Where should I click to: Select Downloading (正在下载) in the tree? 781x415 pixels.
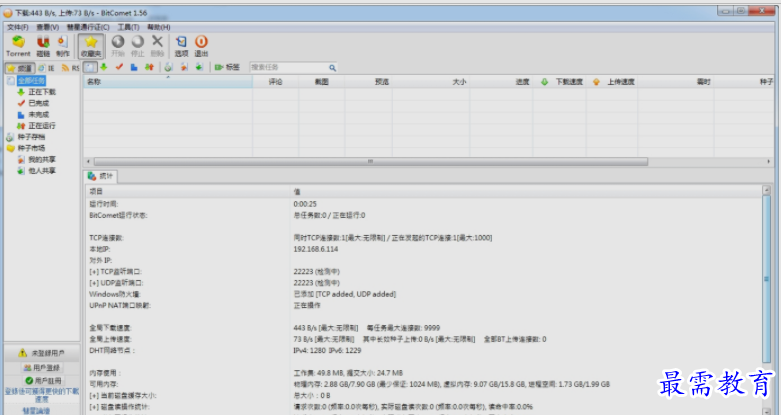pos(41,91)
